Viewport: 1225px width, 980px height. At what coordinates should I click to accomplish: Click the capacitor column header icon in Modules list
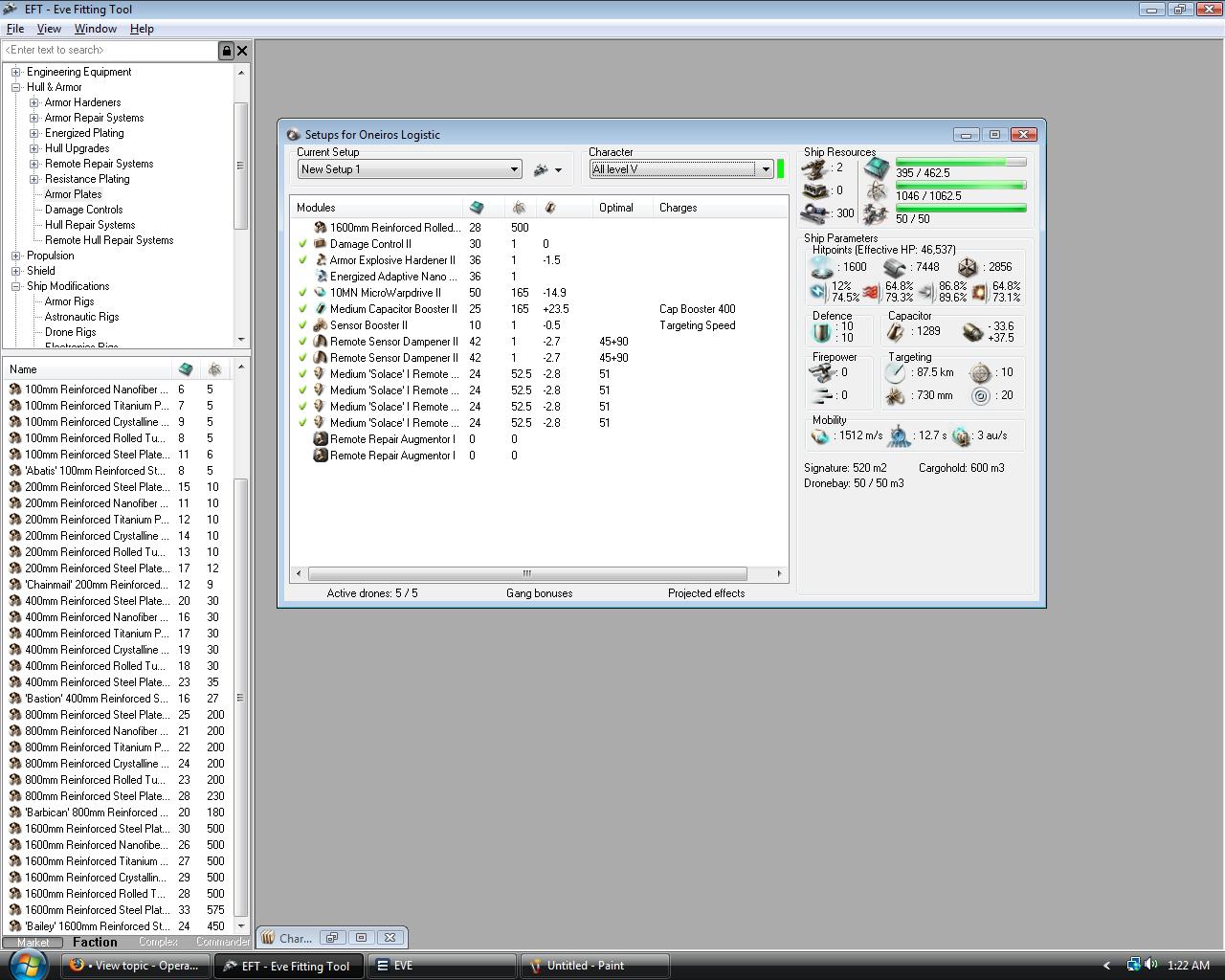coord(550,208)
